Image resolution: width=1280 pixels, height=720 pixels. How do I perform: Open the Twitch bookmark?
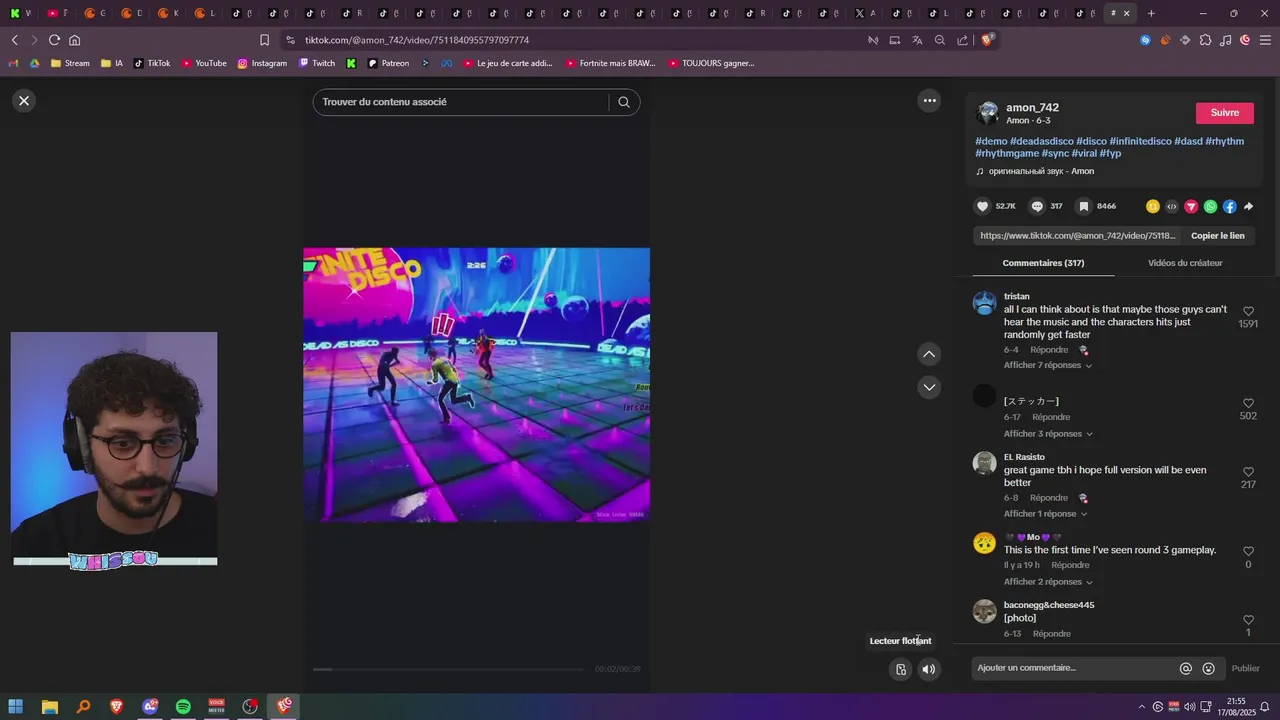[x=317, y=63]
